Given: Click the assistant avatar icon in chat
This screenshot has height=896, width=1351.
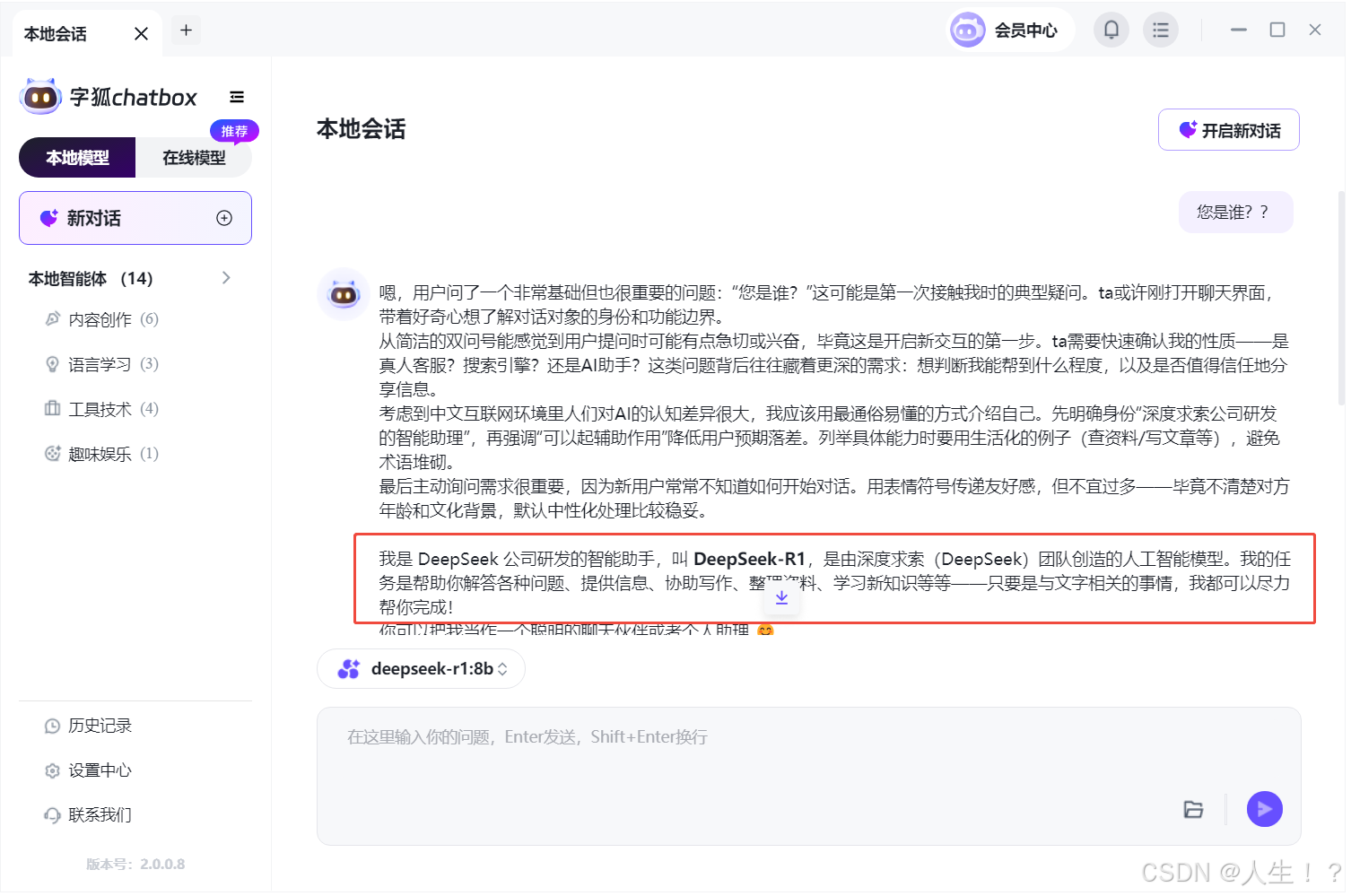Looking at the screenshot, I should coord(344,293).
